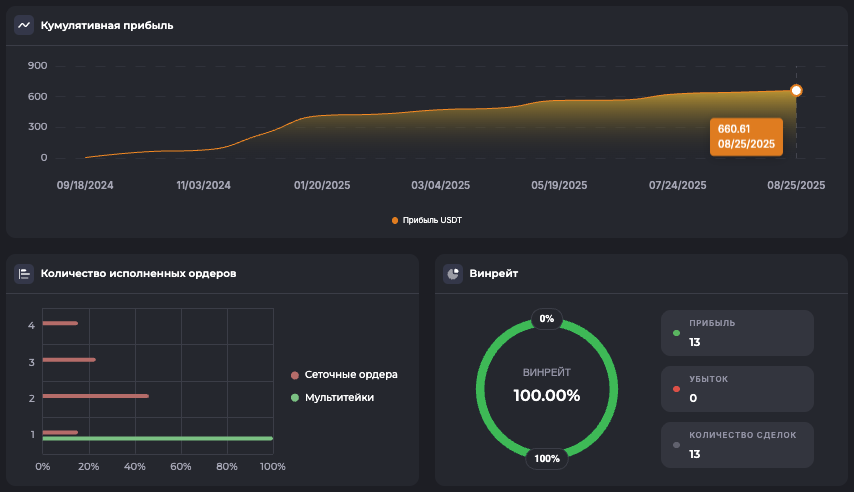Image resolution: width=854 pixels, height=492 pixels.
Task: Click the grey dot in КОЛИЧЕСТВО СДЕЛОК card
Action: pos(677,444)
